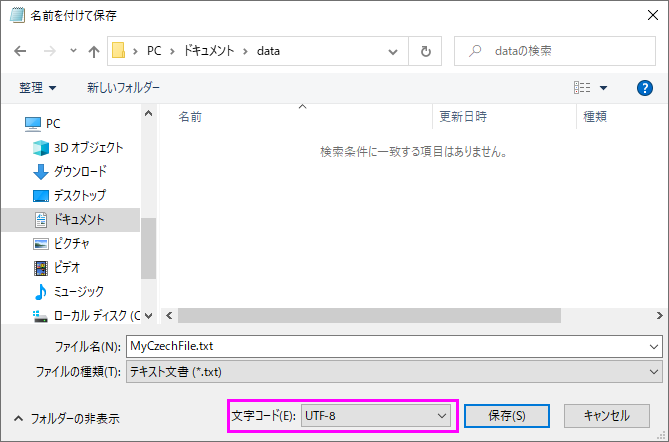Collapse folders with フォルダーの非表示
The image size is (669, 442).
(67, 419)
